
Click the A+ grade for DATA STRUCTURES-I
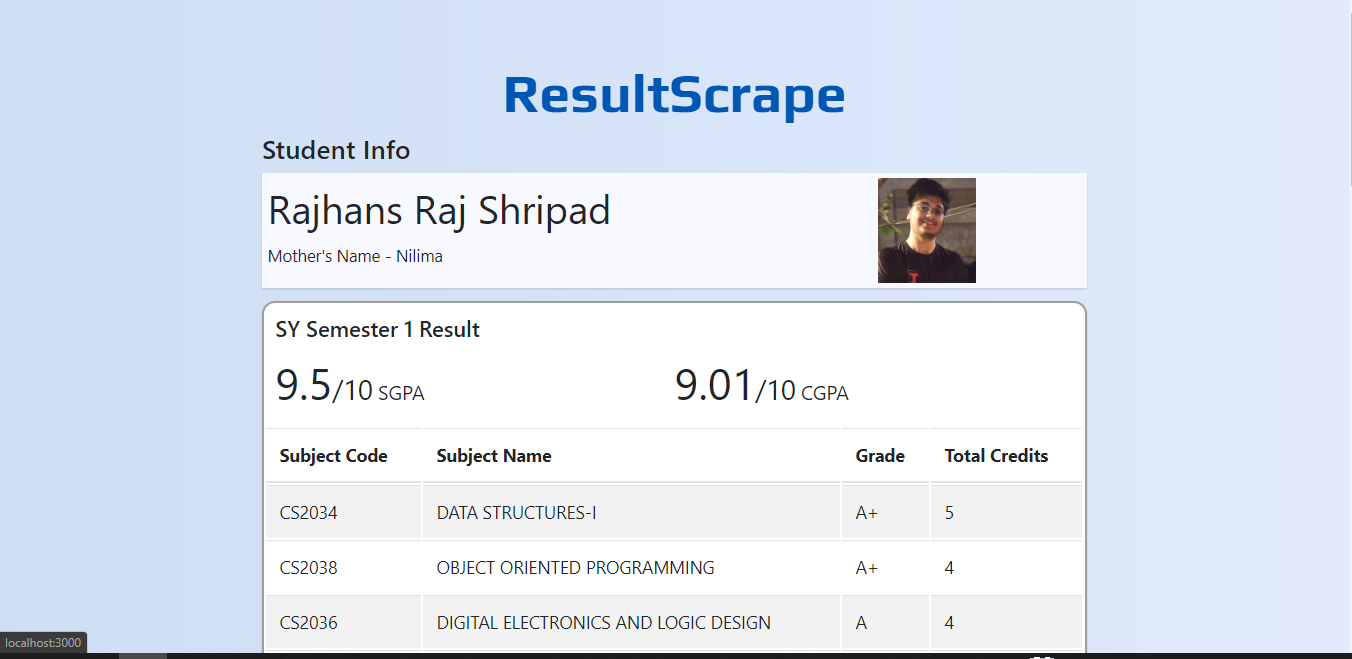pos(866,511)
